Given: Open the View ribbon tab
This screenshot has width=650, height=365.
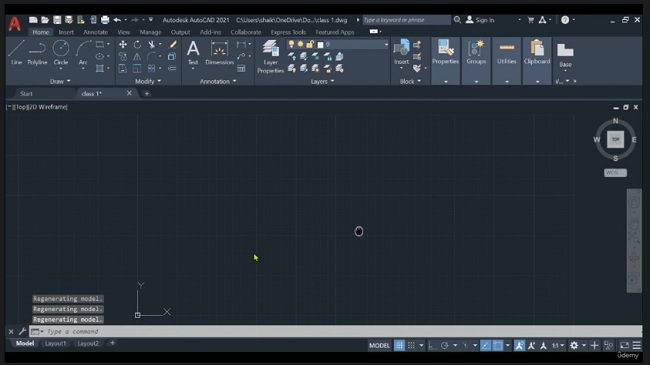Looking at the screenshot, I should pos(124,32).
